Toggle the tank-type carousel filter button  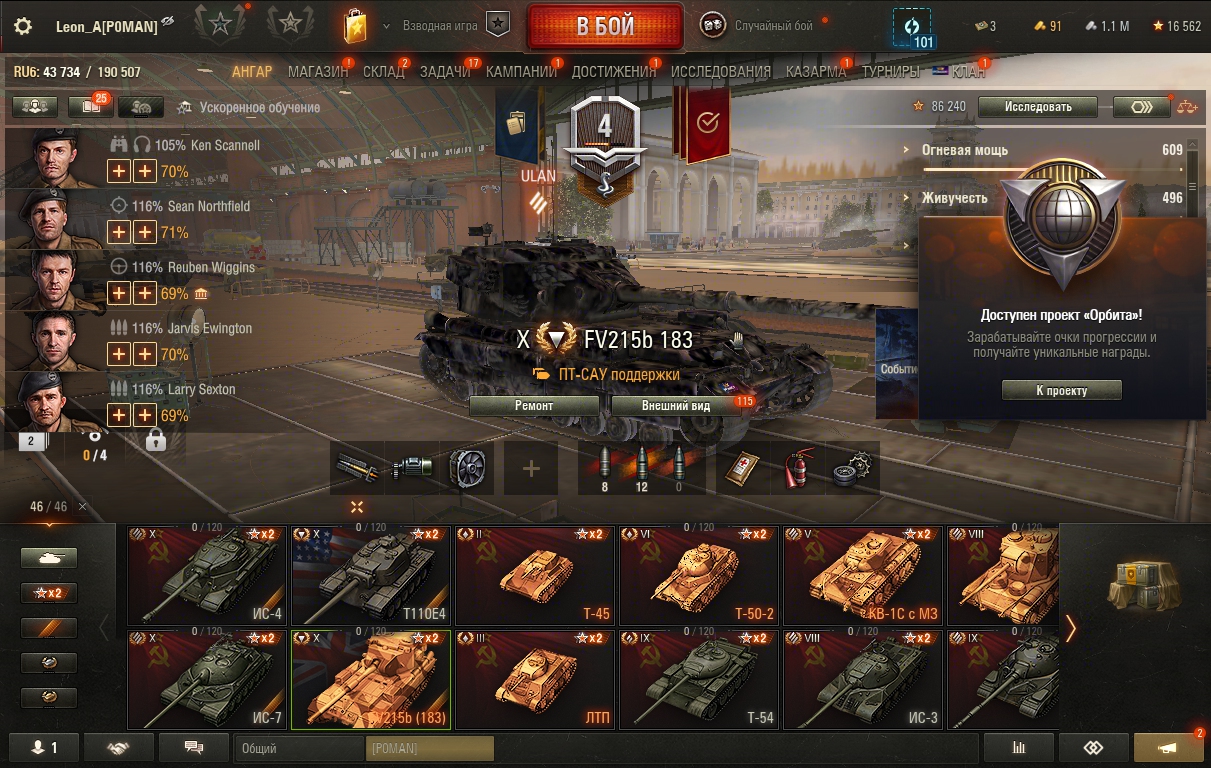(49, 558)
